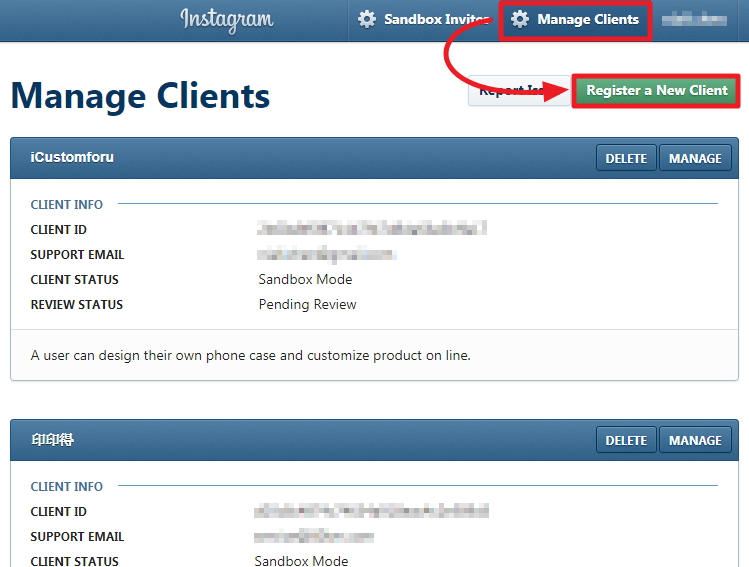This screenshot has width=749, height=567.
Task: Select the phone case description text
Action: [250, 355]
